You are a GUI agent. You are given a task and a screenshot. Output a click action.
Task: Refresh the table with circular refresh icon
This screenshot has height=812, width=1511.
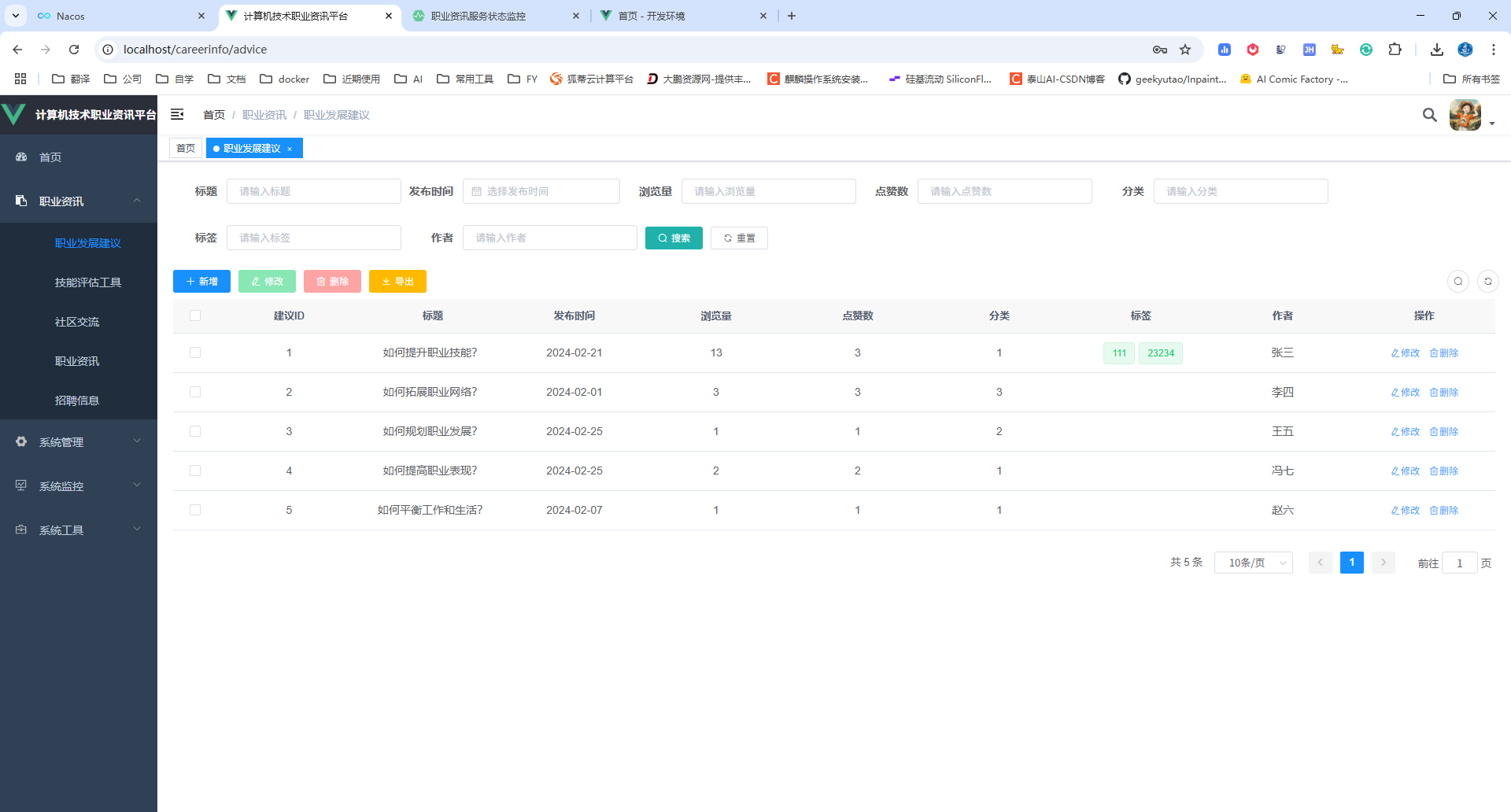tap(1488, 281)
